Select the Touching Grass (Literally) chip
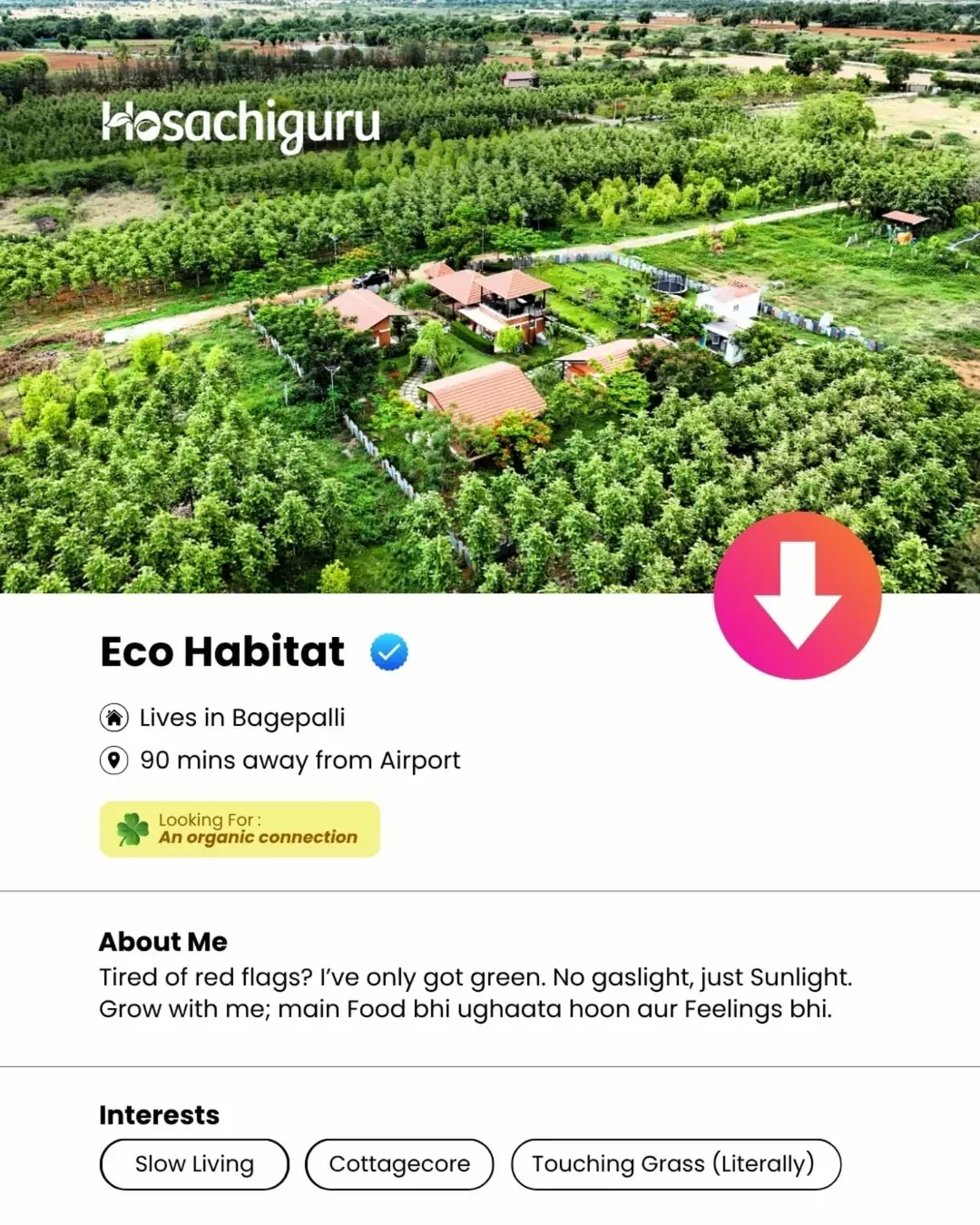 [x=676, y=1164]
